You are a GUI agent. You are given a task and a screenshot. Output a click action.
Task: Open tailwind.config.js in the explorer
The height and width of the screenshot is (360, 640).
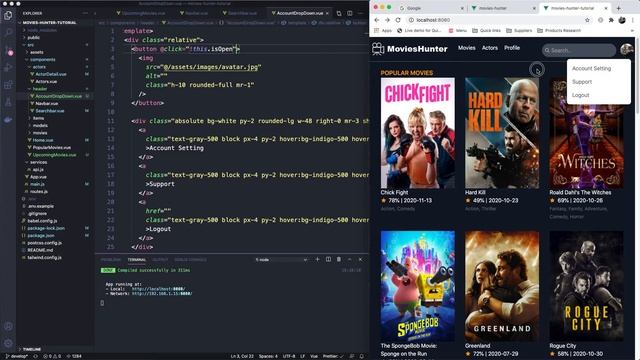(x=44, y=258)
